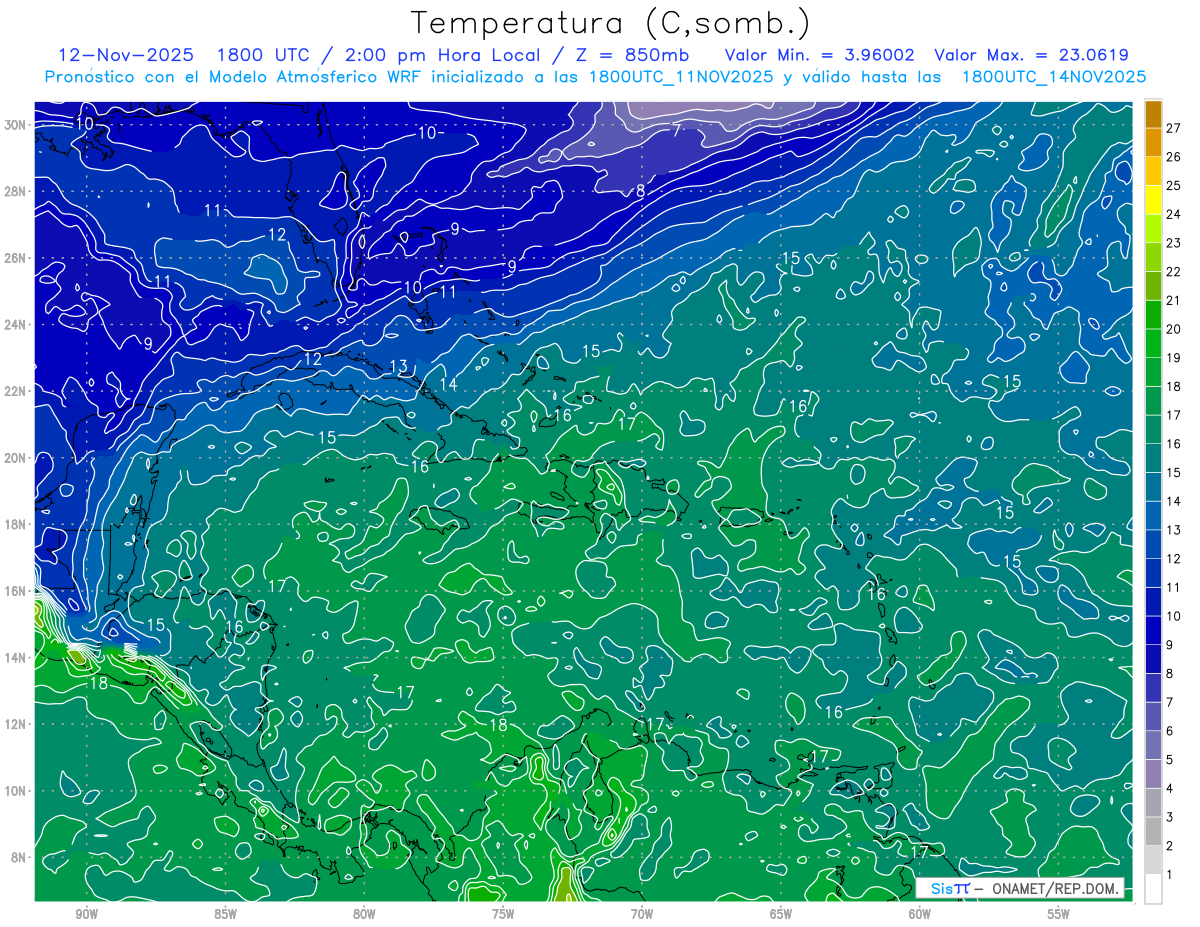The width and height of the screenshot is (1200, 927).
Task: Click the '8N' latitude label
Action: (19, 857)
